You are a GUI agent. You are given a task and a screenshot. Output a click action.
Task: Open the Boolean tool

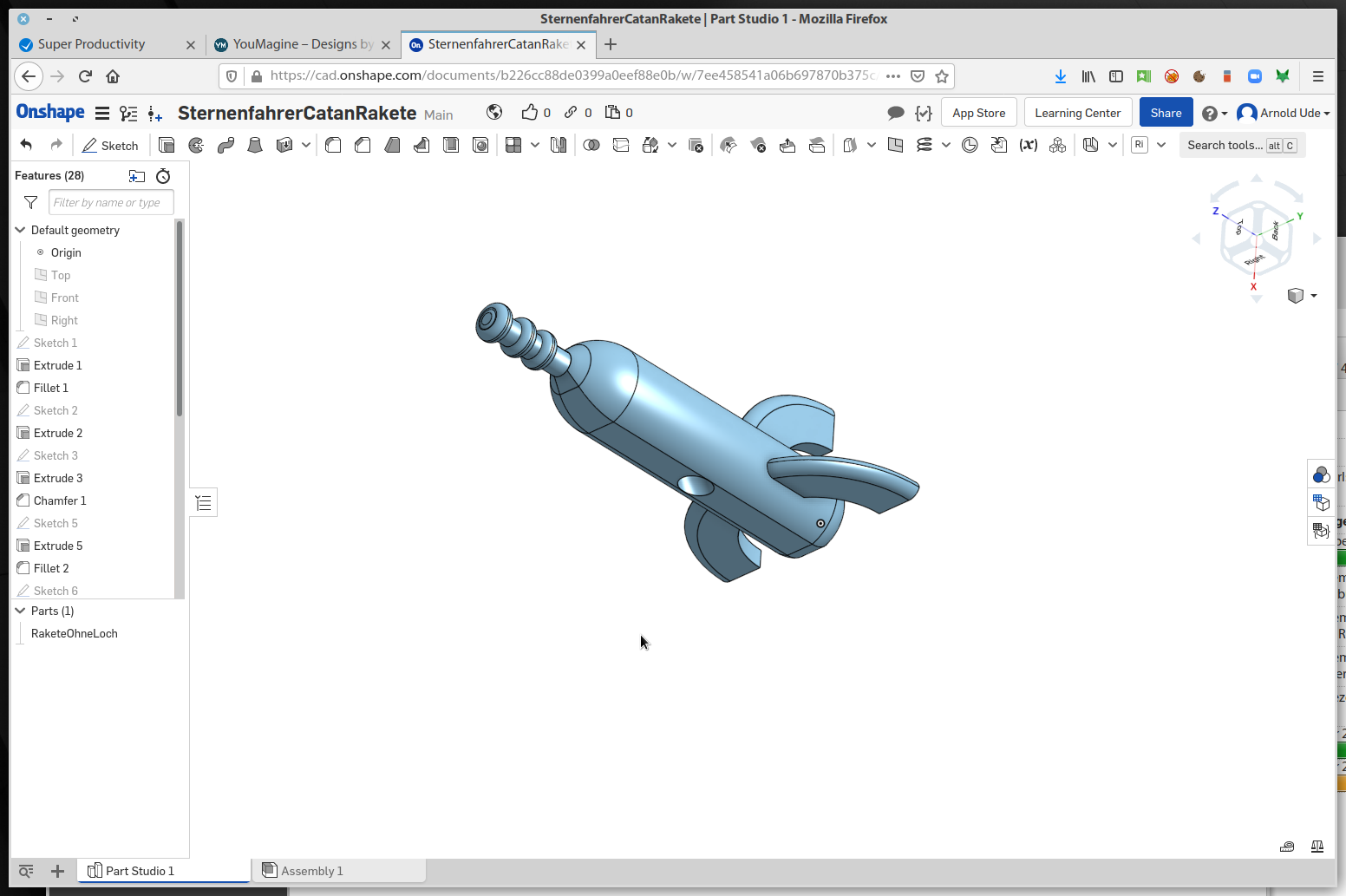pos(591,146)
